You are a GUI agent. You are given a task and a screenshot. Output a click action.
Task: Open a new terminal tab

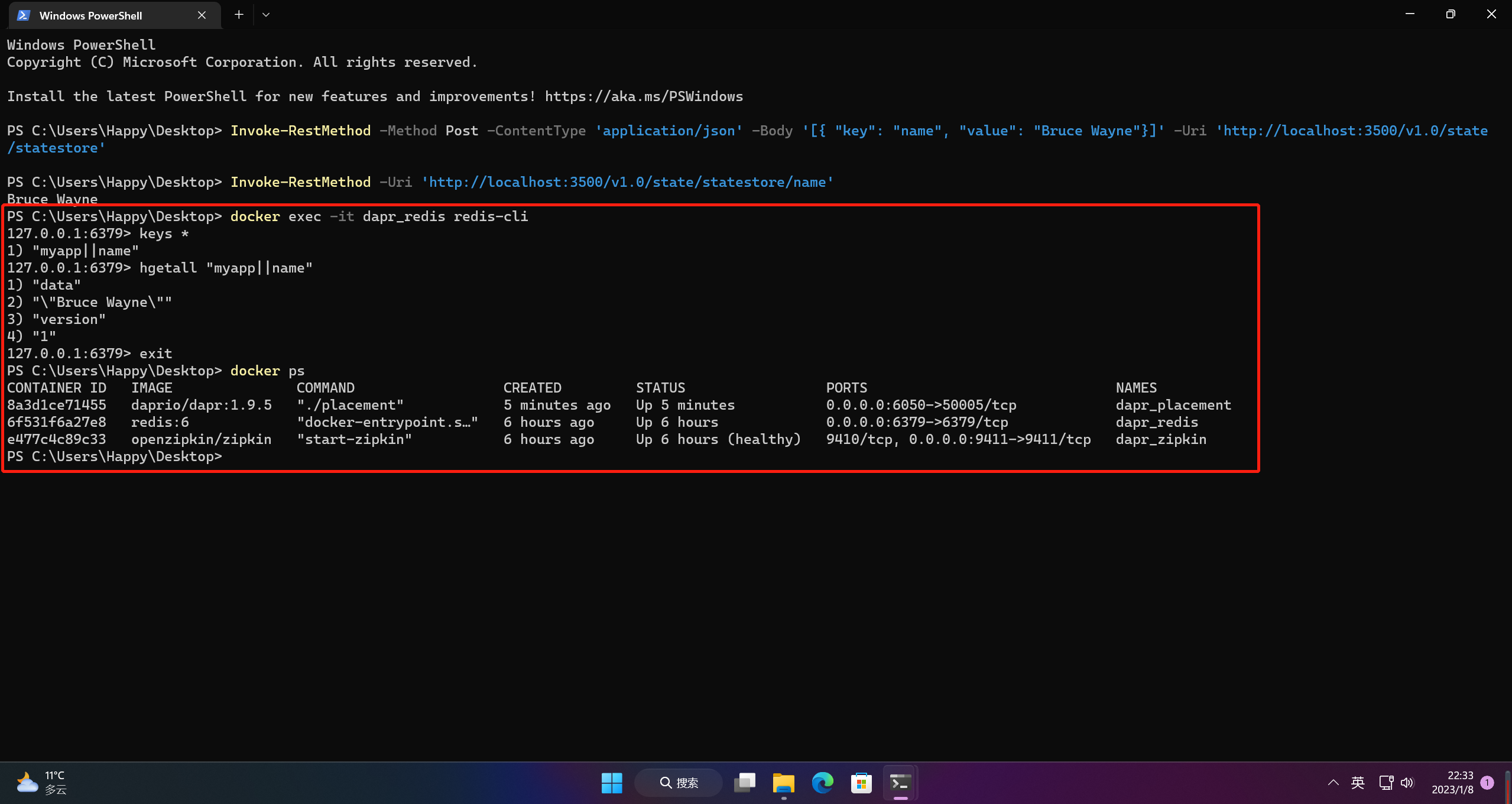[x=239, y=15]
